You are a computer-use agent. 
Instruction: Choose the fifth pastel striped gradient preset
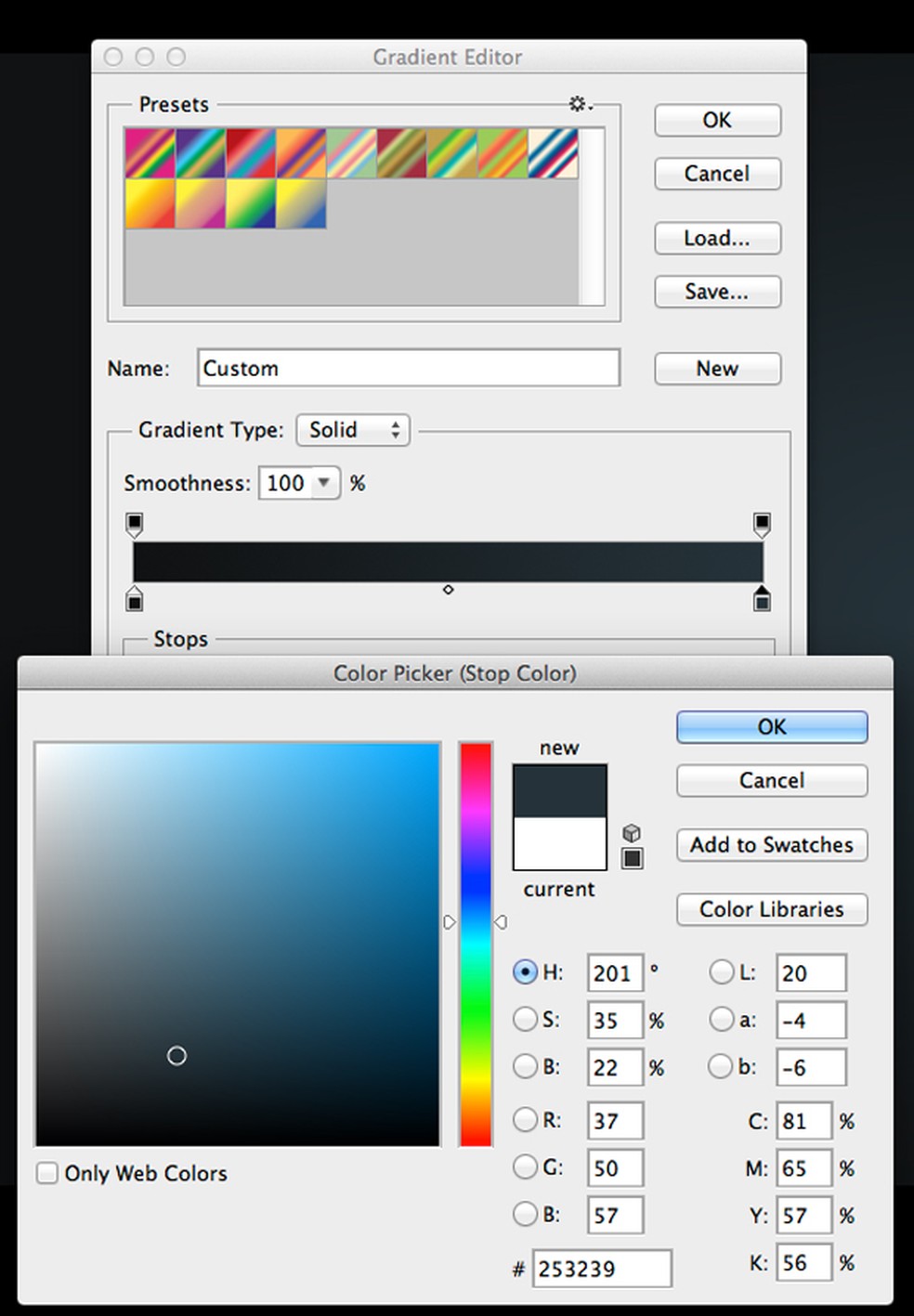(351, 153)
